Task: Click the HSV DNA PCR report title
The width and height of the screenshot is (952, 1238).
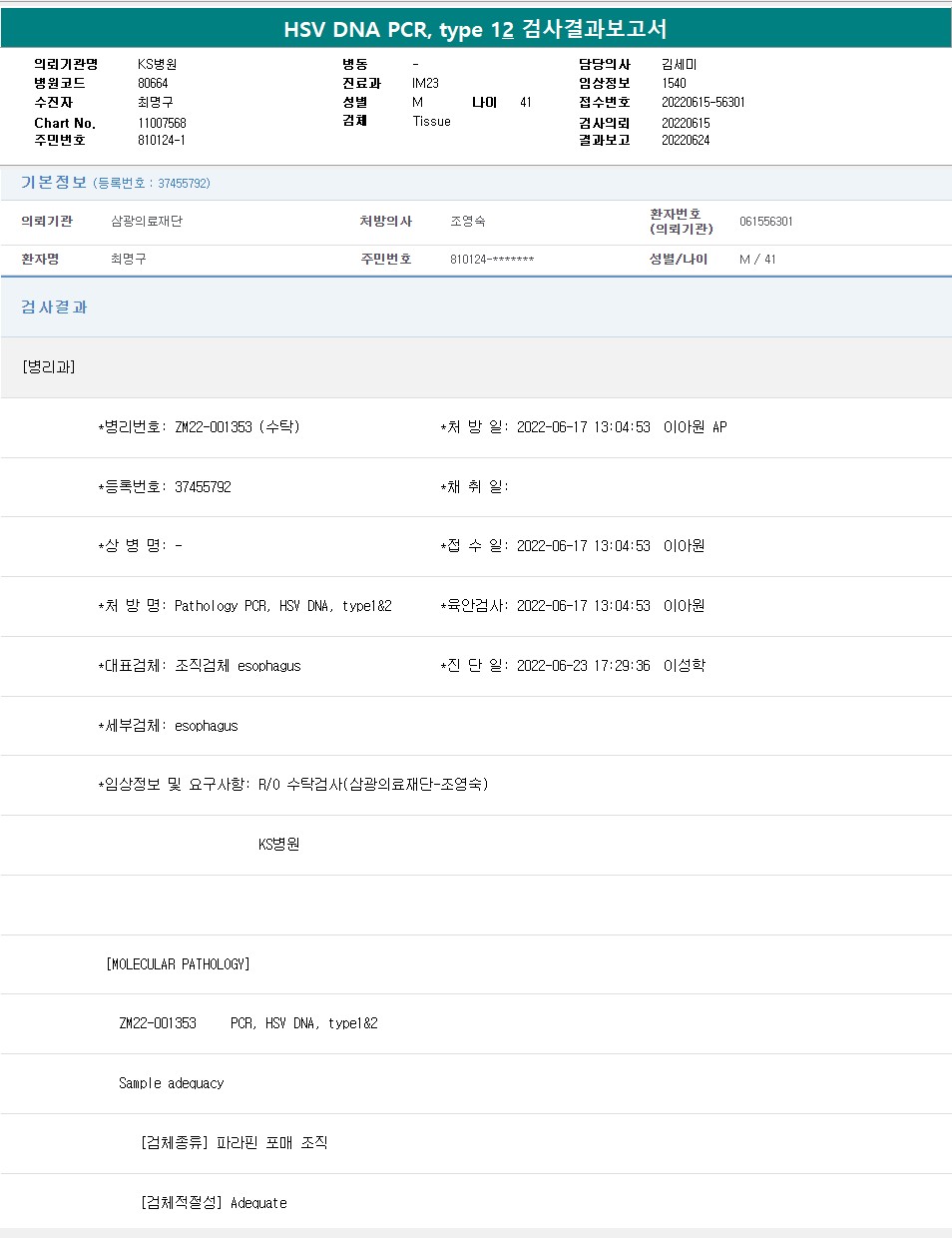Action: pyautogui.click(x=475, y=29)
